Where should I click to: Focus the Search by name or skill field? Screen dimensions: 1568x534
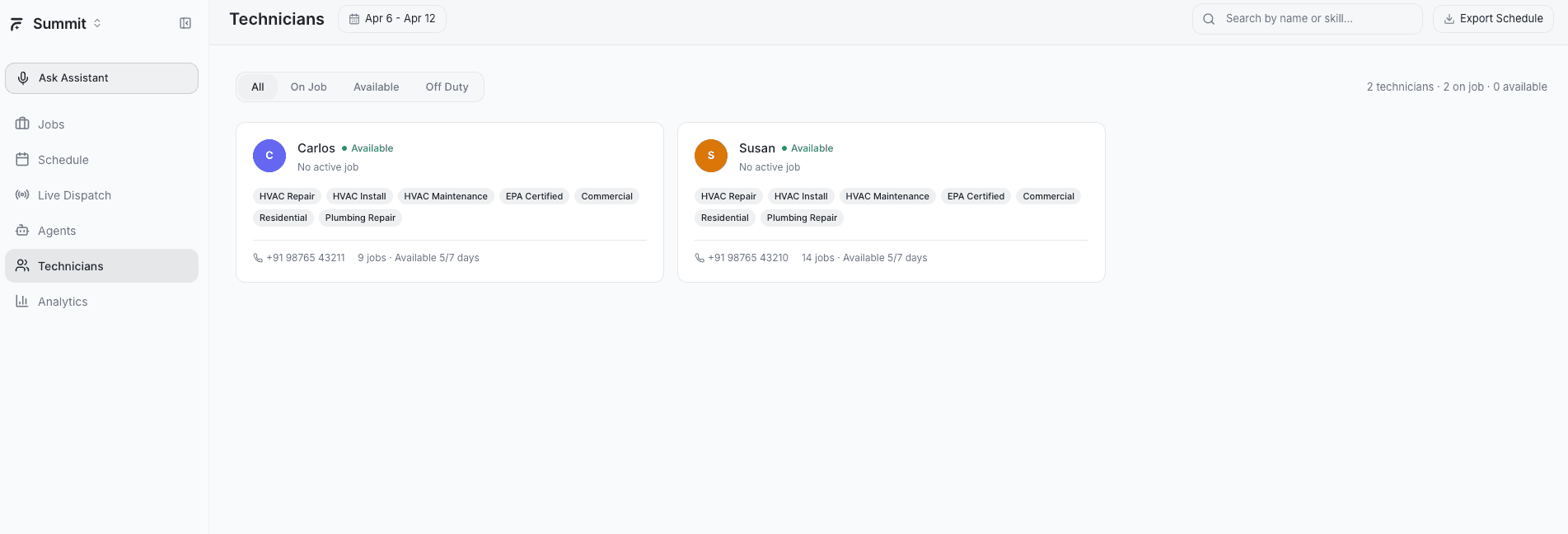1308,19
